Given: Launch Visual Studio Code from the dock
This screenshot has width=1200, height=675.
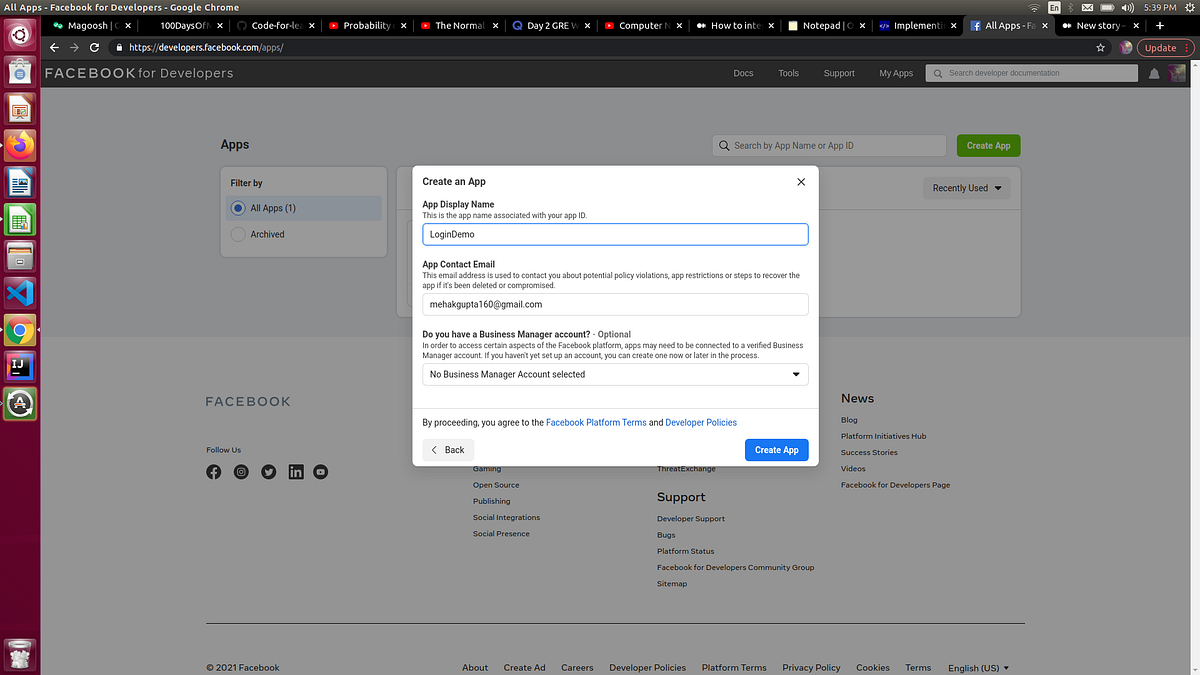Looking at the screenshot, I should tap(18, 292).
